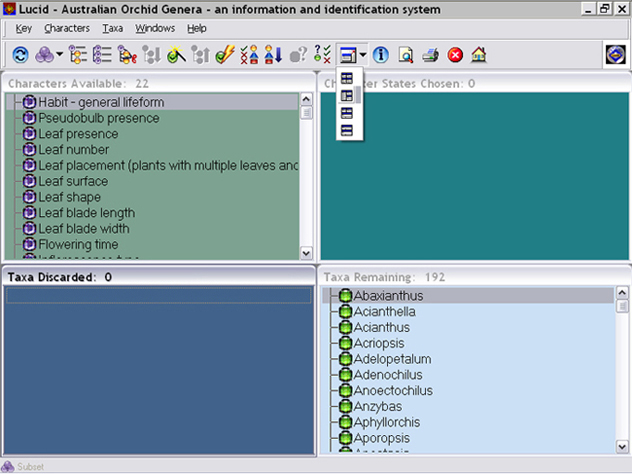Click the greyed sort-down characters icon
Viewport: 632px width, 474px height.
coord(152,55)
